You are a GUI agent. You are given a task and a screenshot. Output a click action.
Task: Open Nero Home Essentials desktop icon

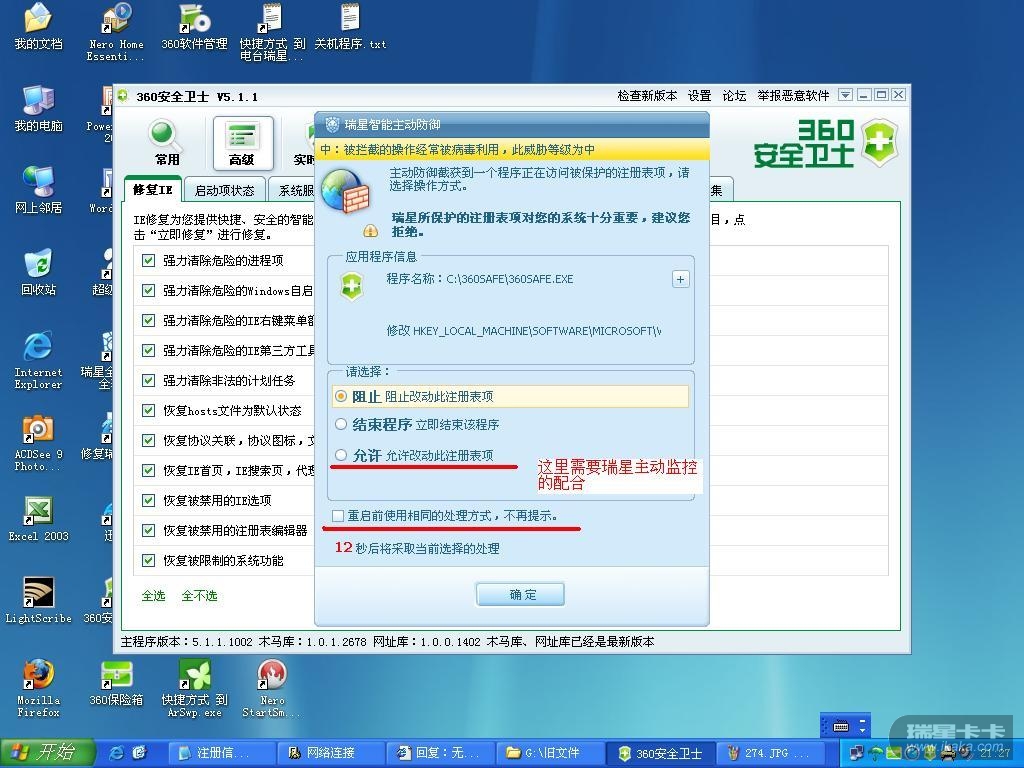(116, 31)
